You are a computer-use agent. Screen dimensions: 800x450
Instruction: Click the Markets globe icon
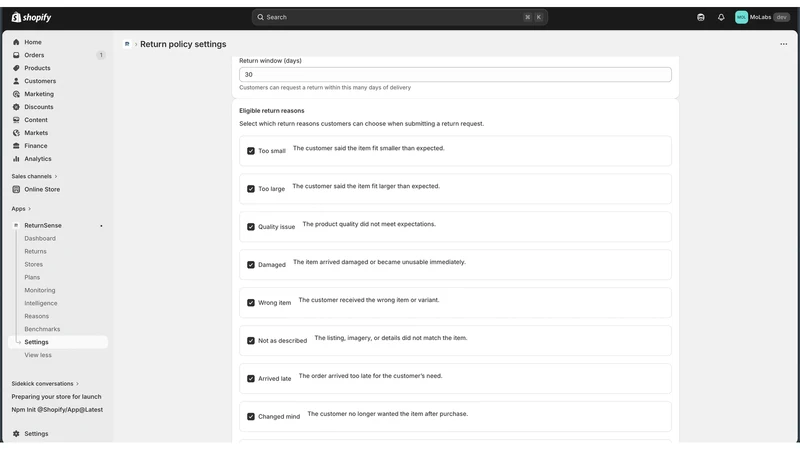pyautogui.click(x=16, y=133)
